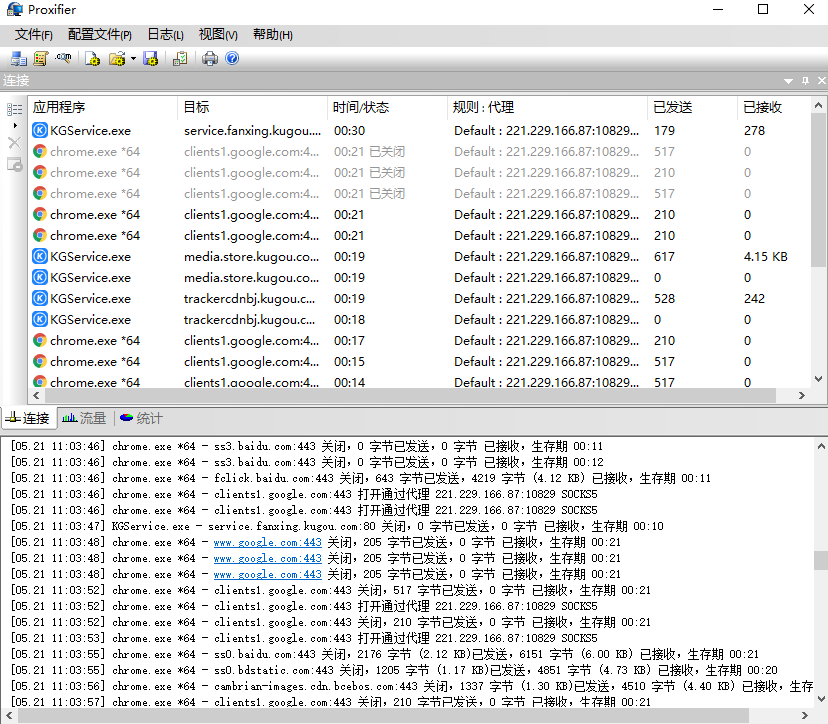
Task: Click the list view icon beside connections
Action: coord(15,109)
